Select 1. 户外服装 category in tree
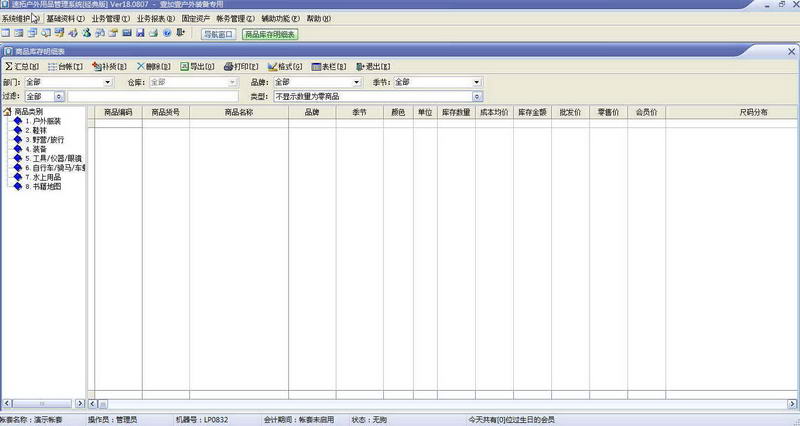Image resolution: width=800 pixels, height=426 pixels. pos(43,121)
